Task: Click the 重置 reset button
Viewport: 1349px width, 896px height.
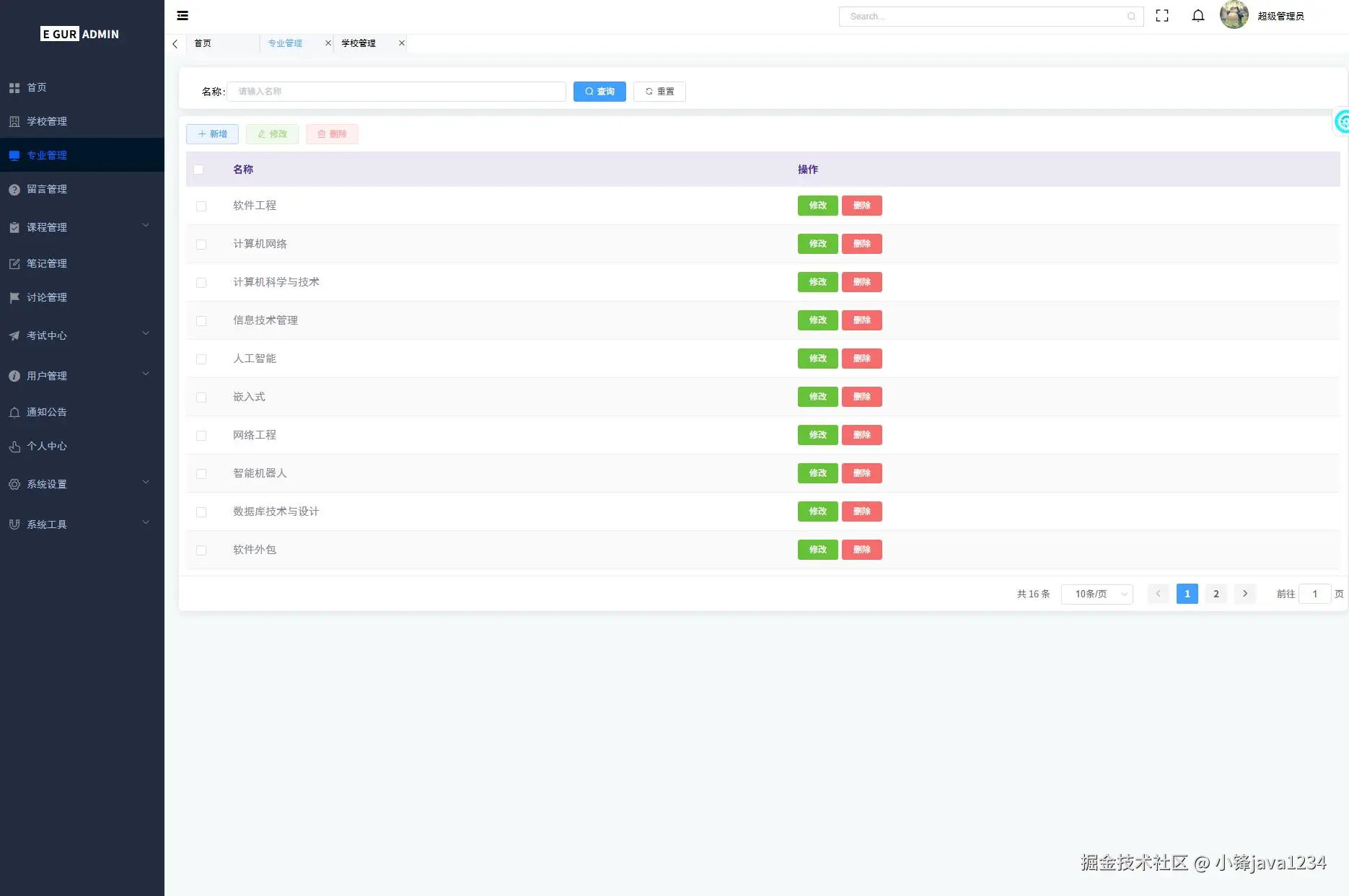Action: point(659,92)
